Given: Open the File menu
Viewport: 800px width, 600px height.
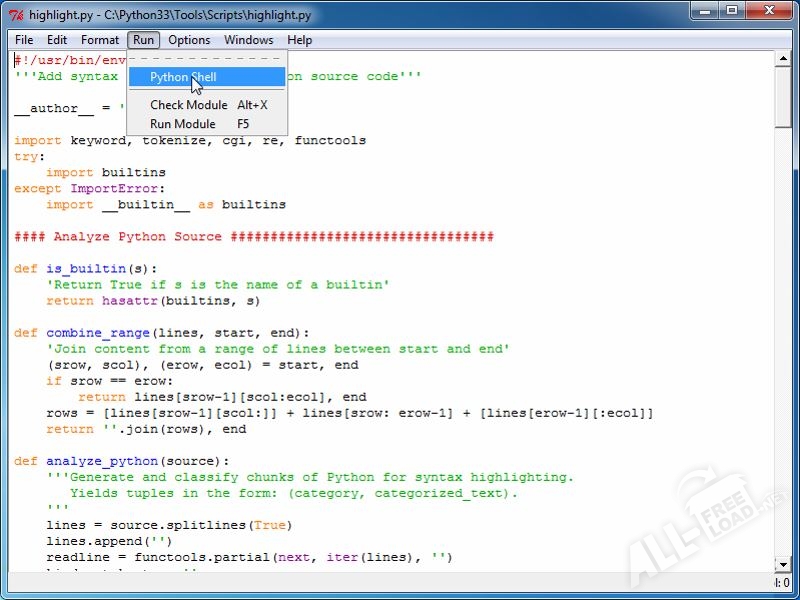Looking at the screenshot, I should point(24,40).
